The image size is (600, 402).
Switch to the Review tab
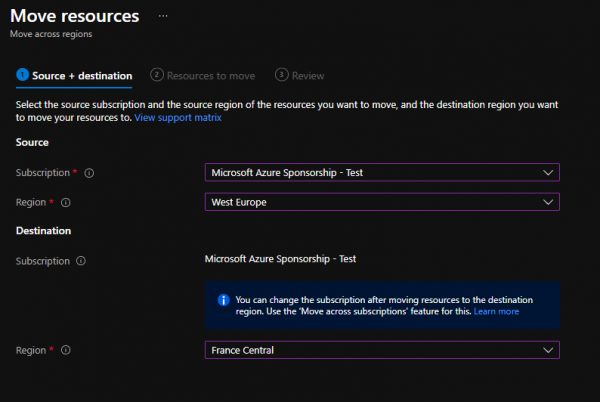coord(300,76)
